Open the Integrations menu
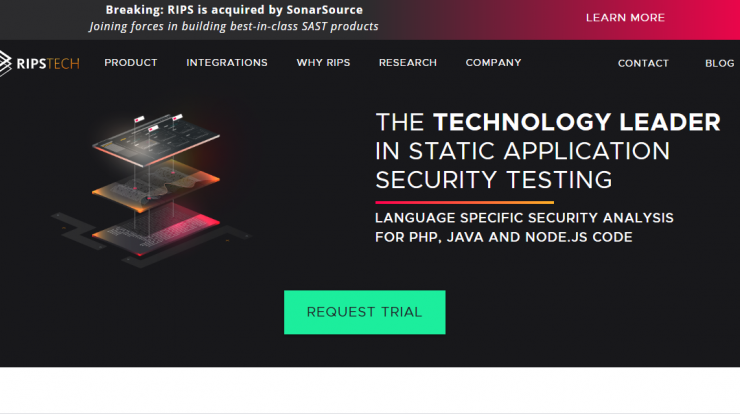This screenshot has height=414, width=740. (x=227, y=63)
